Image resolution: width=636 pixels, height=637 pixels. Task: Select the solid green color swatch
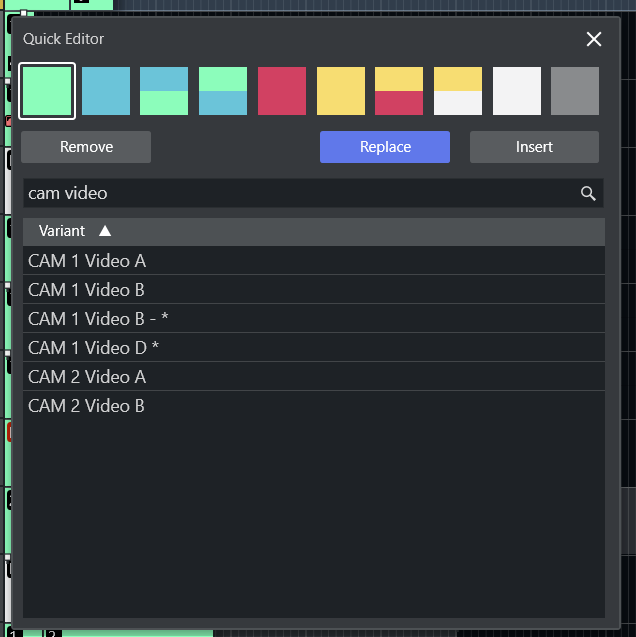click(x=47, y=91)
